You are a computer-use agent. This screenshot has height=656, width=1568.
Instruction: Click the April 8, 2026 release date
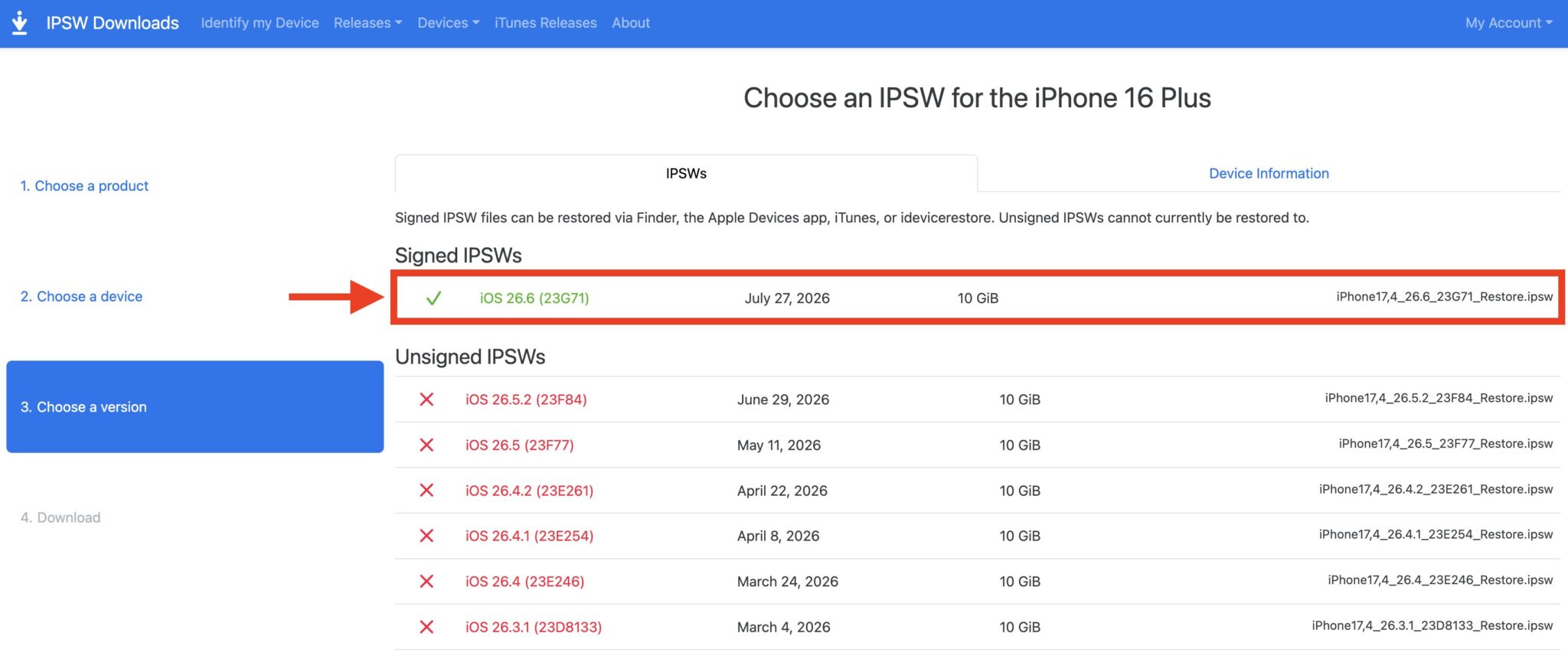778,536
